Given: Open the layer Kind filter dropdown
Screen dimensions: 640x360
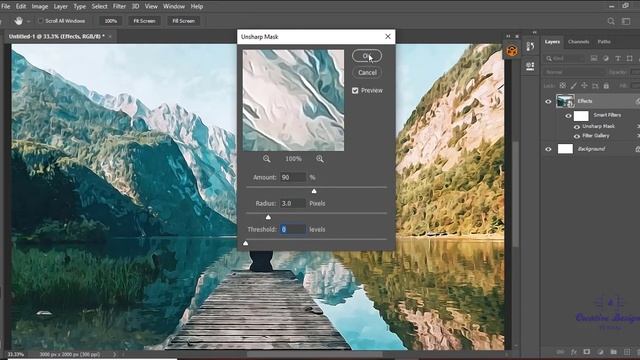Looking at the screenshot, I should (x=565, y=58).
